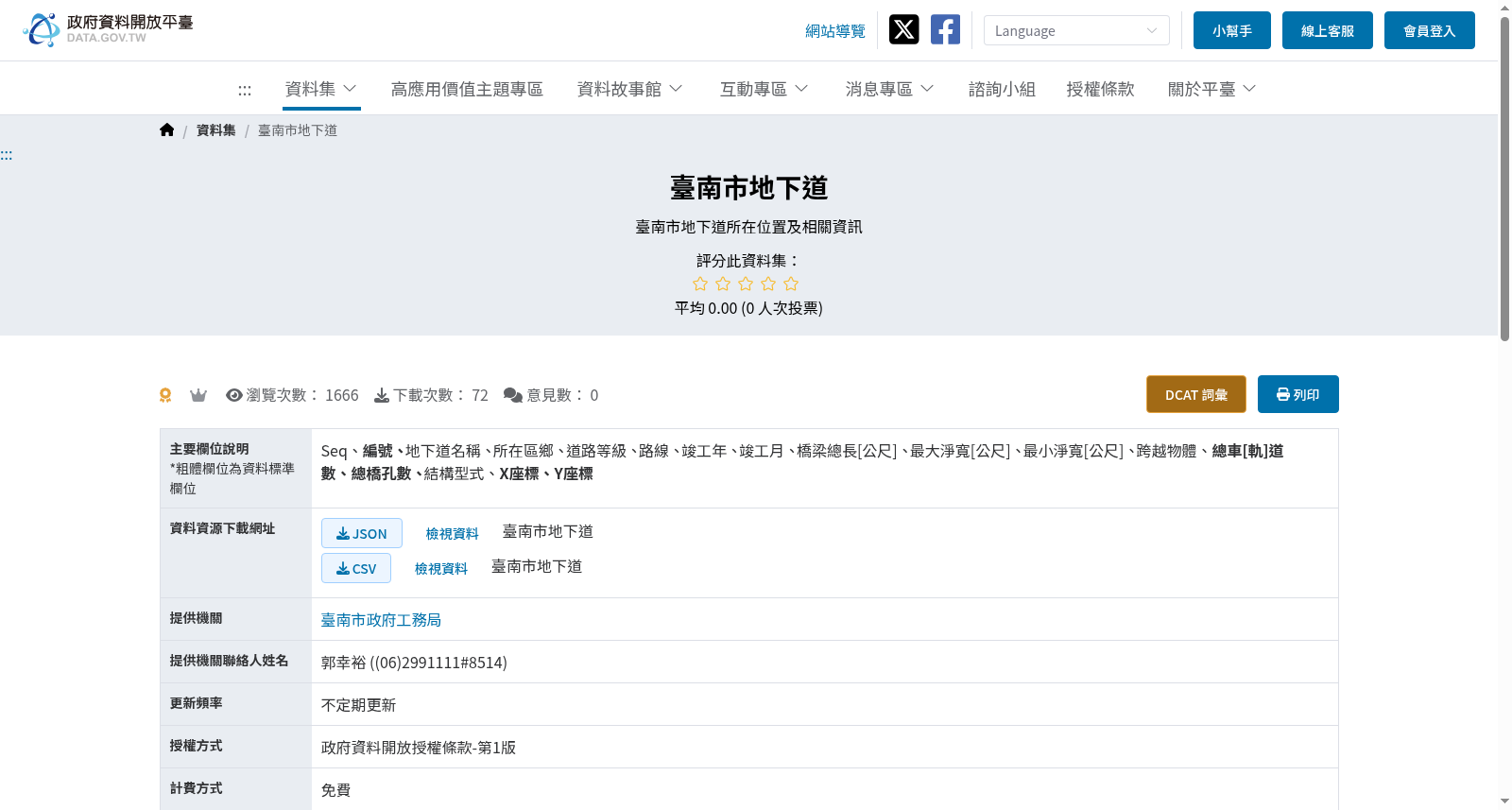
Task: Open the 網站導覽 sitemap link
Action: coord(835,31)
